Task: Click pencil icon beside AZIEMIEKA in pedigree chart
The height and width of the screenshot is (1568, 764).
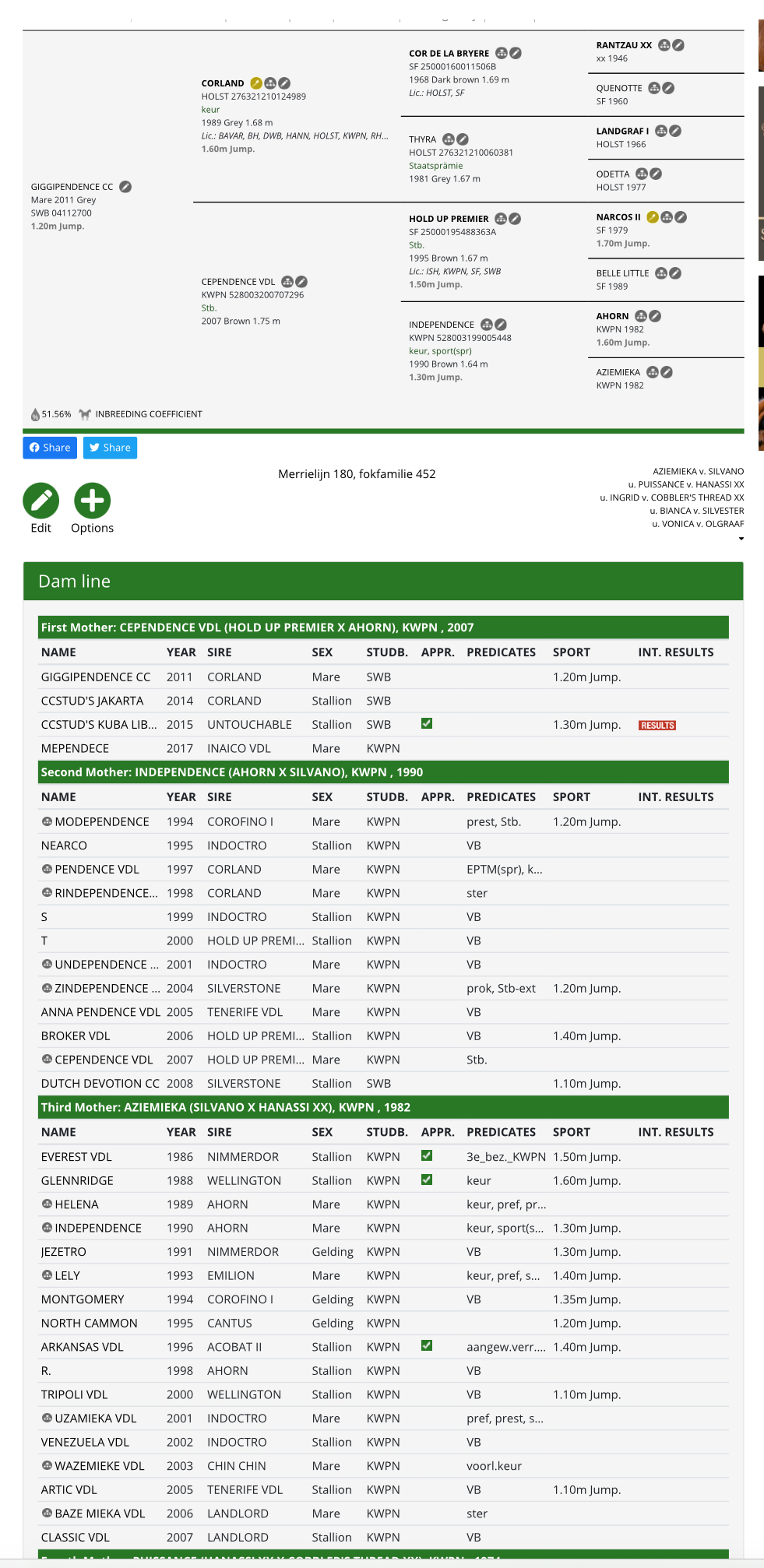Action: coord(667,371)
